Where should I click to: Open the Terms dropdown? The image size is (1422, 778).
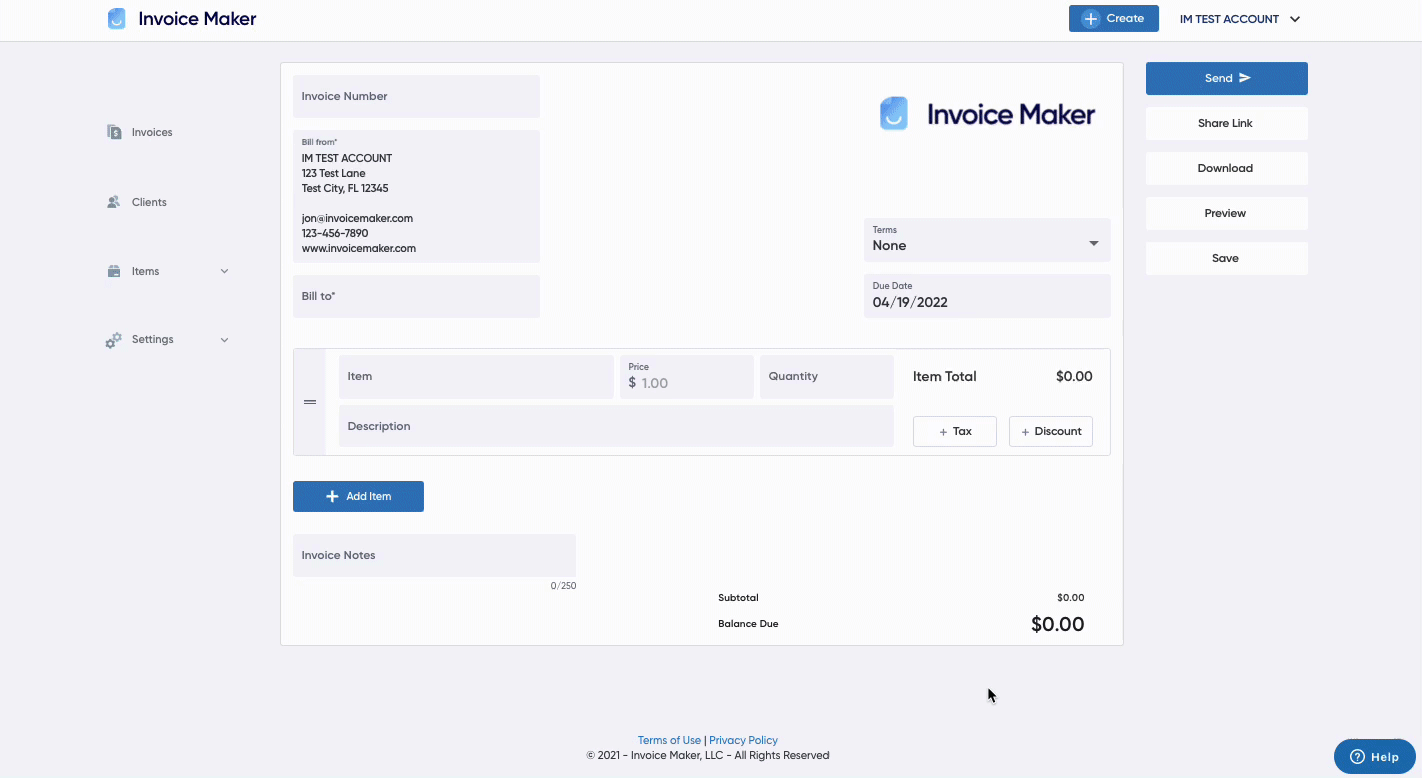point(987,240)
